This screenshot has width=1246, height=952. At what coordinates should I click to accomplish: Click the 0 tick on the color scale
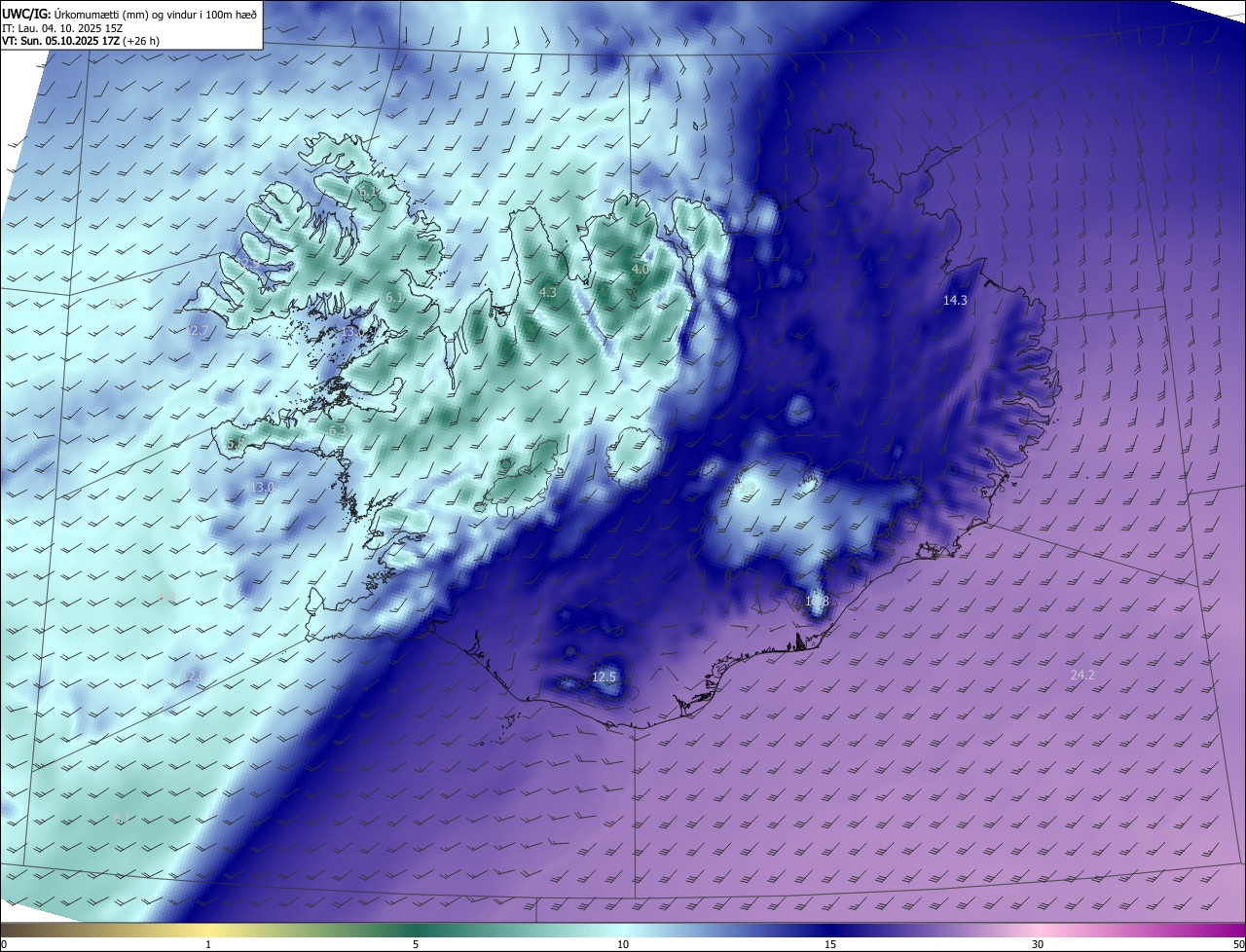tap(3, 944)
